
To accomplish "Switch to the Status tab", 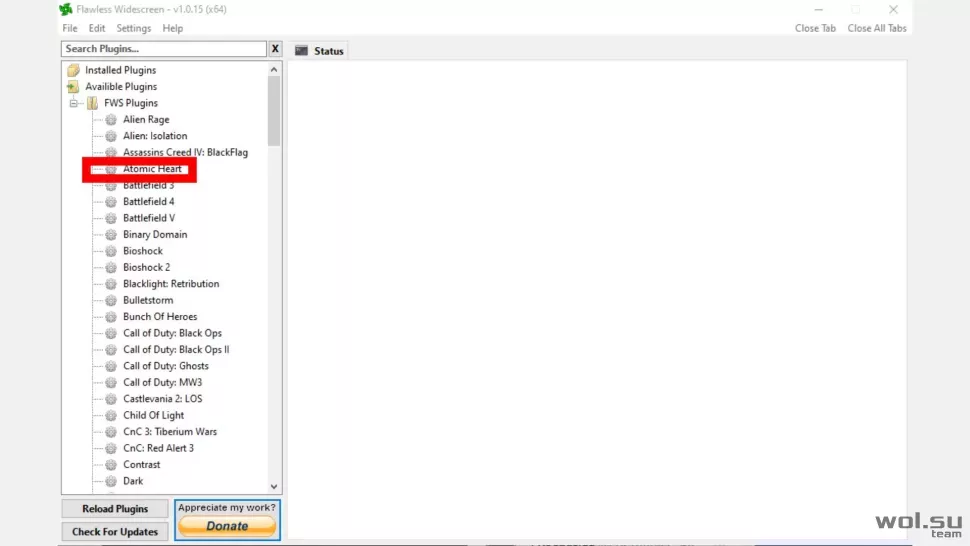I will (x=319, y=51).
